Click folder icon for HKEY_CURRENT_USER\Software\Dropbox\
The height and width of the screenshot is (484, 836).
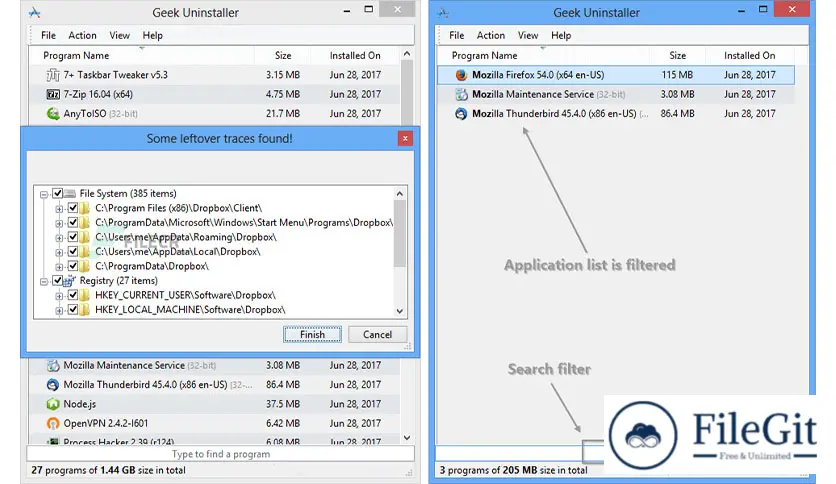(85, 295)
